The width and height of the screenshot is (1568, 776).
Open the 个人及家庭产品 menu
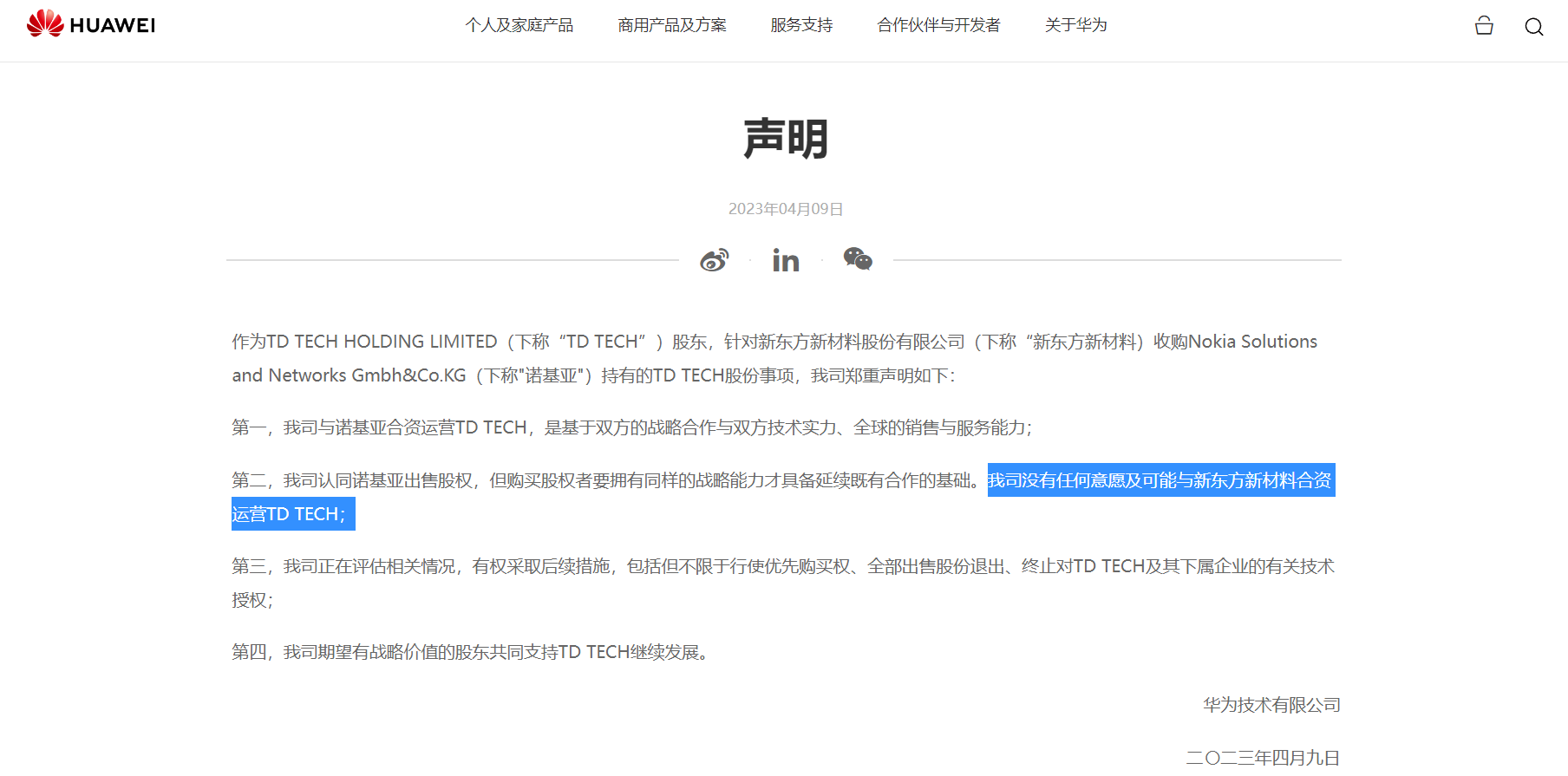click(519, 25)
